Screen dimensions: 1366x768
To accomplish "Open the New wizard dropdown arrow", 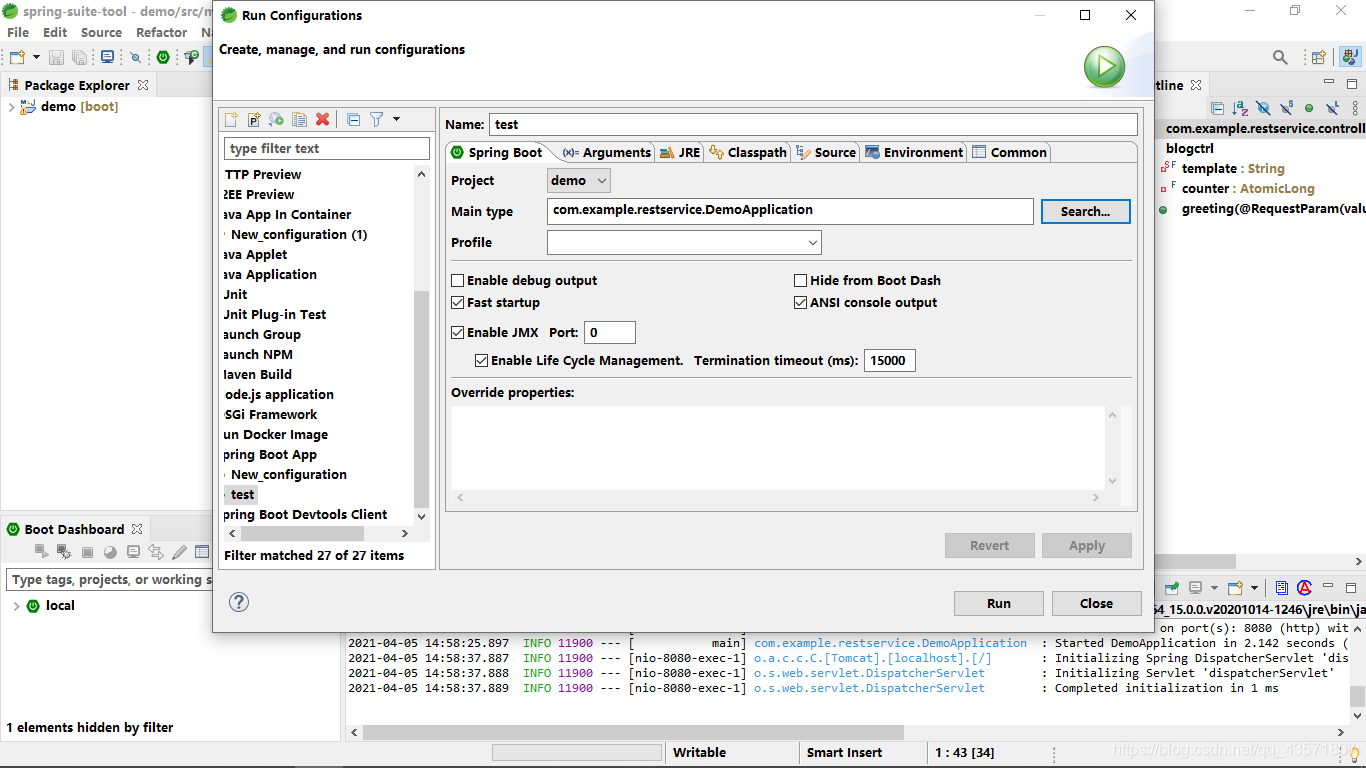I will point(37,57).
